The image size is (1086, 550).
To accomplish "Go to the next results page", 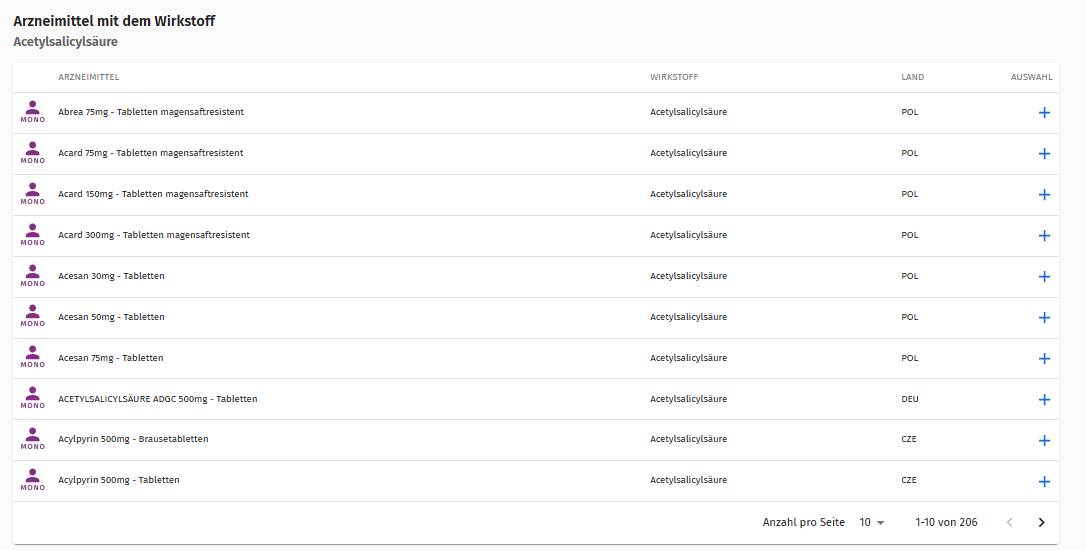I will (1041, 522).
